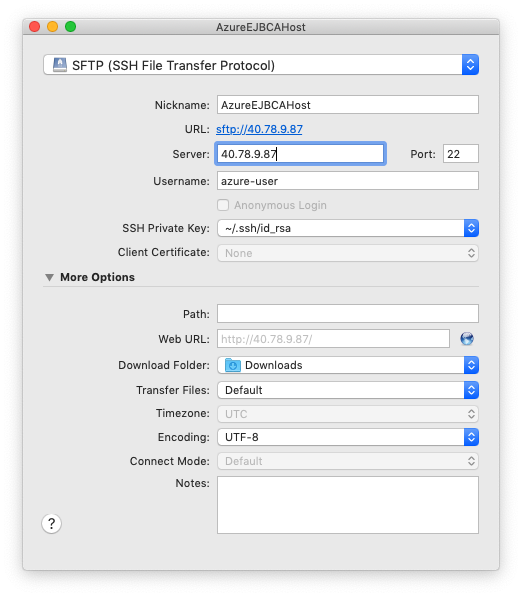Click the Server address field

click(300, 154)
